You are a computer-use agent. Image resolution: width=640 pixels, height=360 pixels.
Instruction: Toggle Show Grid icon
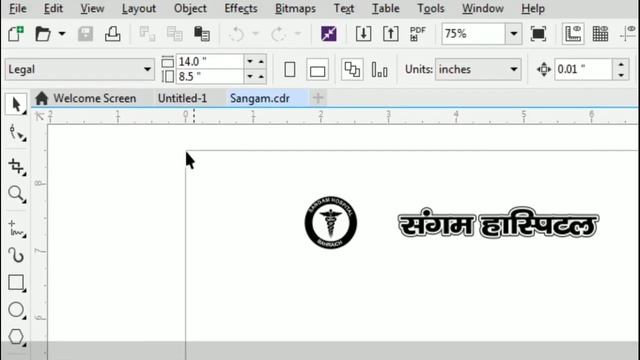600,34
